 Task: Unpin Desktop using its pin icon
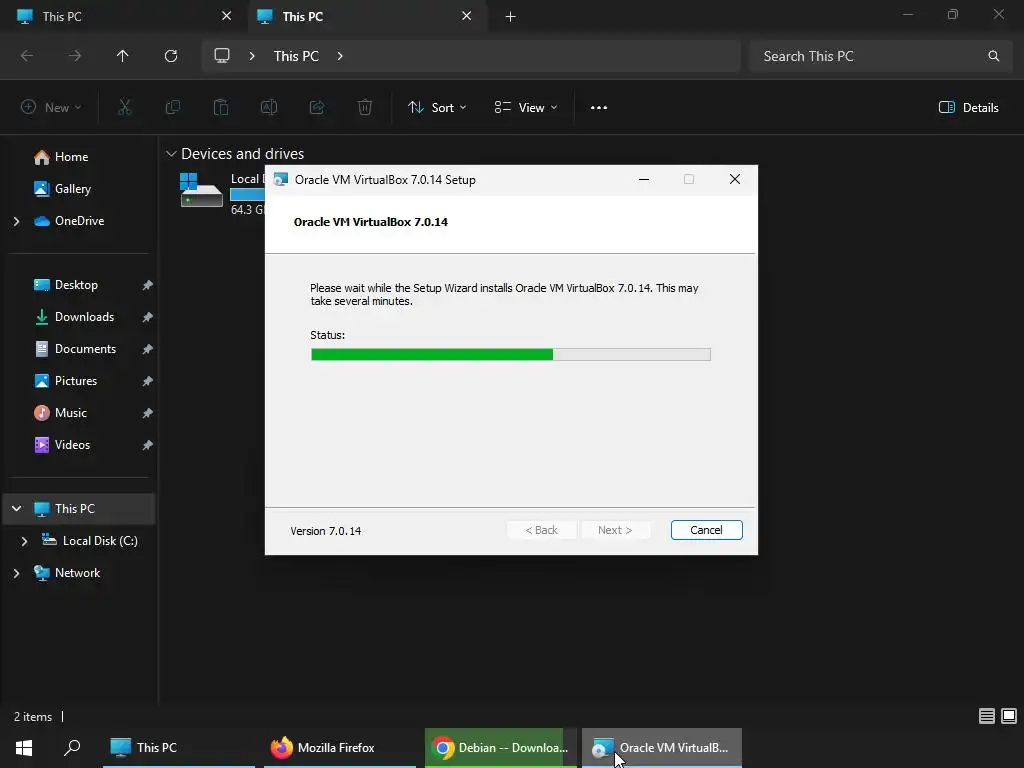pyautogui.click(x=148, y=285)
